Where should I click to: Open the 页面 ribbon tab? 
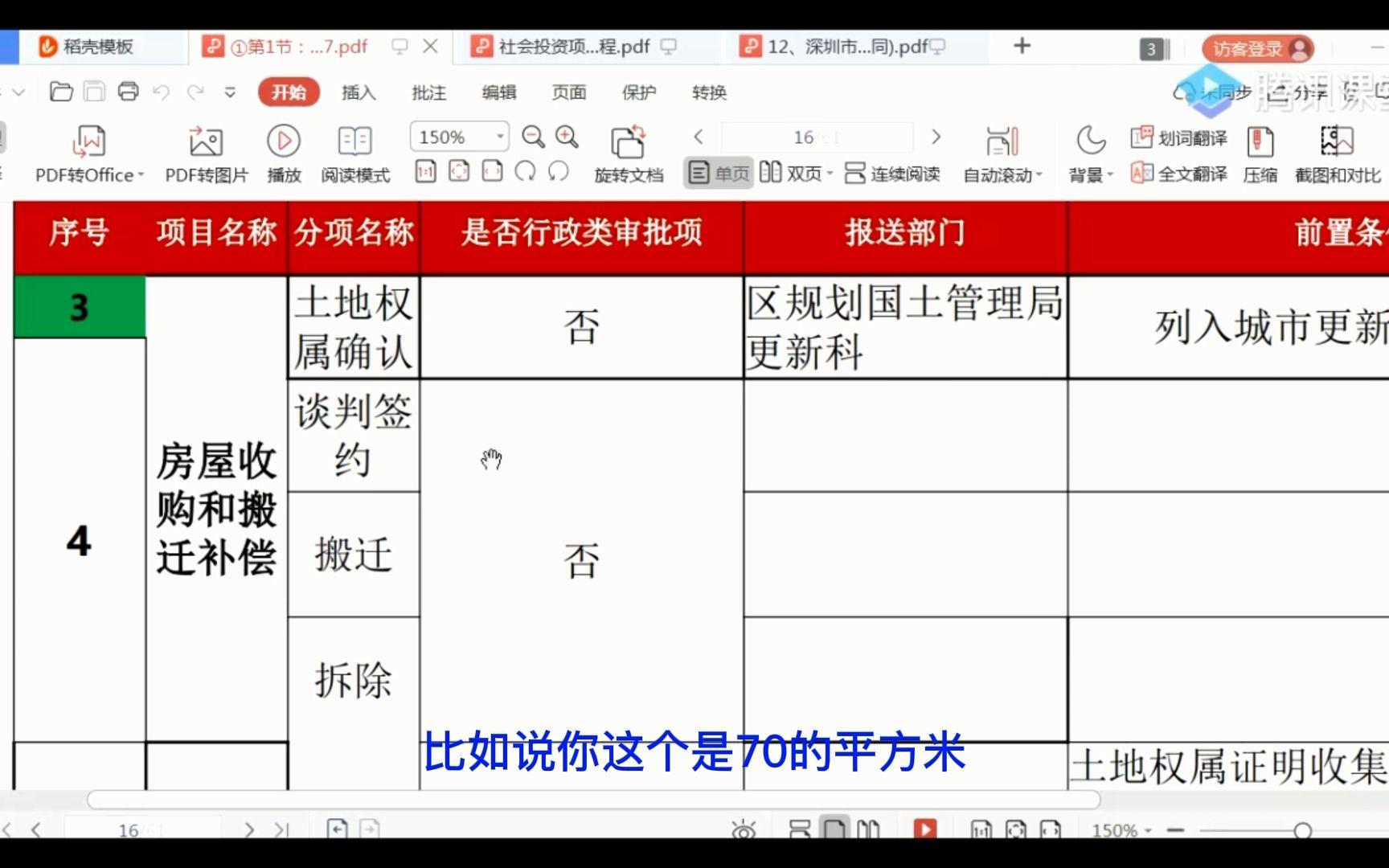pyautogui.click(x=569, y=92)
